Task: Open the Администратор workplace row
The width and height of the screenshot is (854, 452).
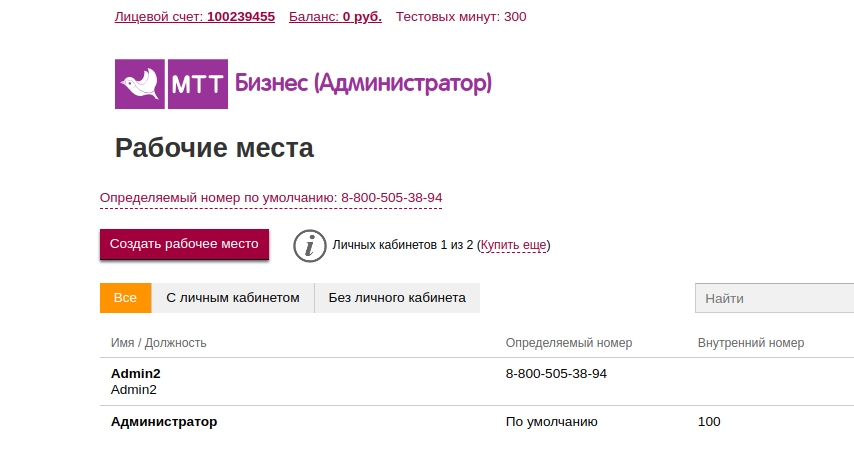Action: click(x=164, y=422)
